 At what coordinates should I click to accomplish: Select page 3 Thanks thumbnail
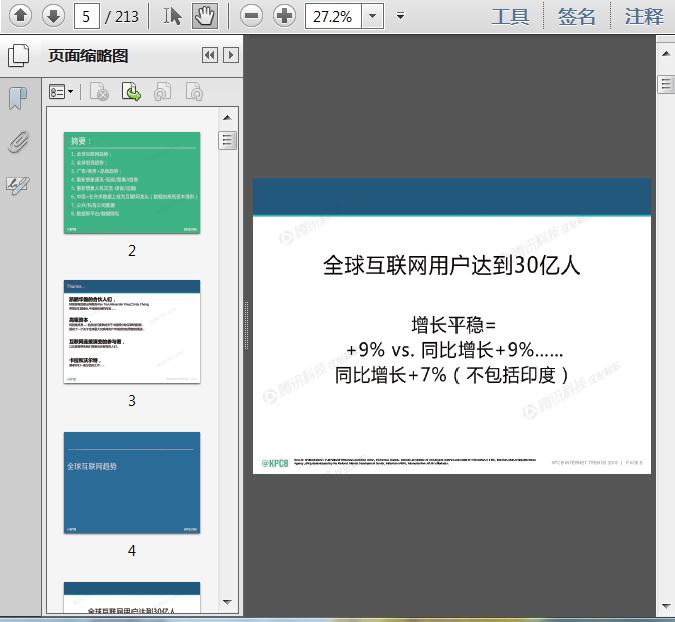[132, 331]
